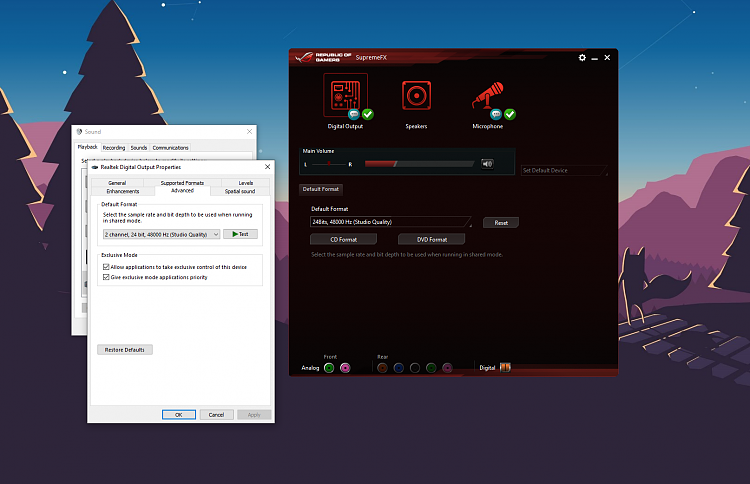Switch to Enhancements tab
The height and width of the screenshot is (484, 750).
coord(123,191)
